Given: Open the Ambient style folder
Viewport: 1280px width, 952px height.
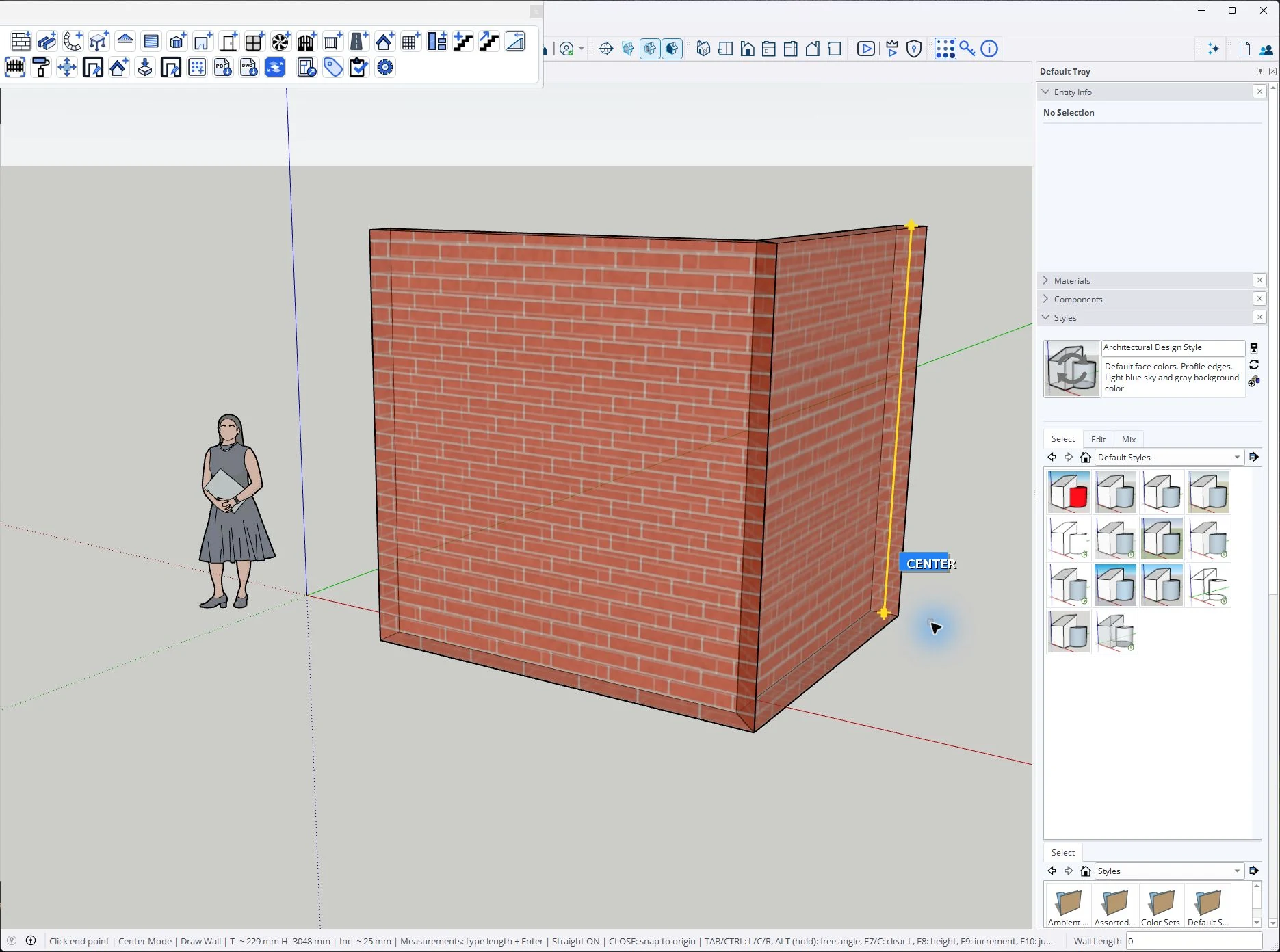Looking at the screenshot, I should click(1068, 908).
